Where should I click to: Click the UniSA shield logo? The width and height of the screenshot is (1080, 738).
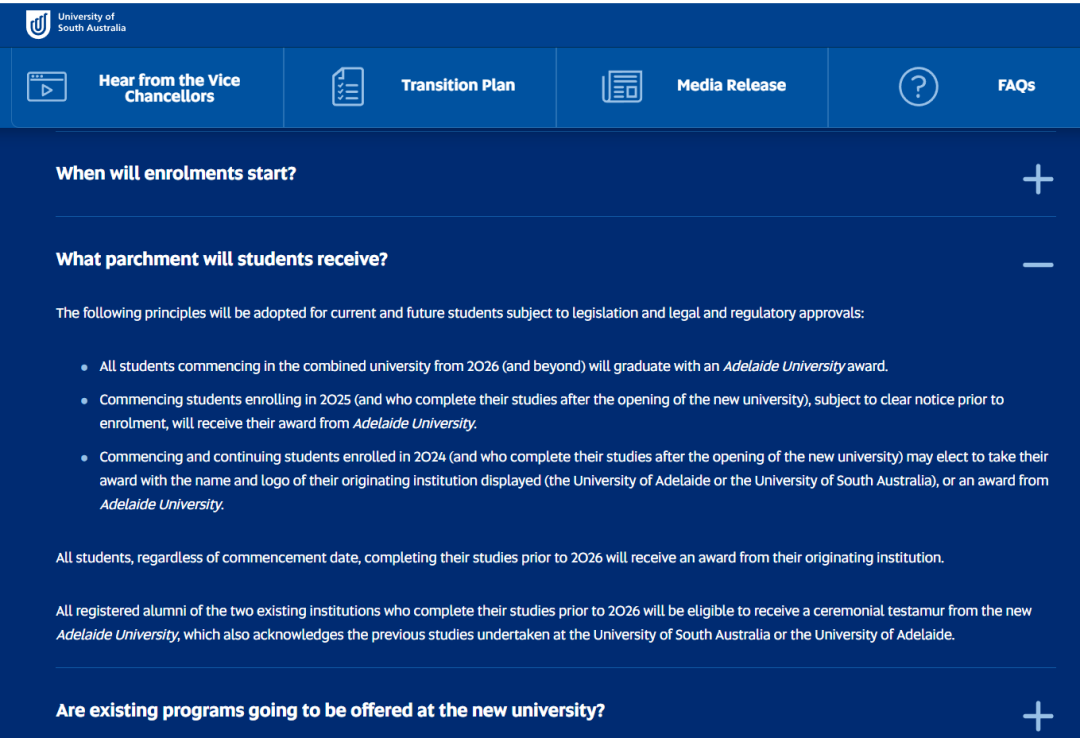pos(38,24)
